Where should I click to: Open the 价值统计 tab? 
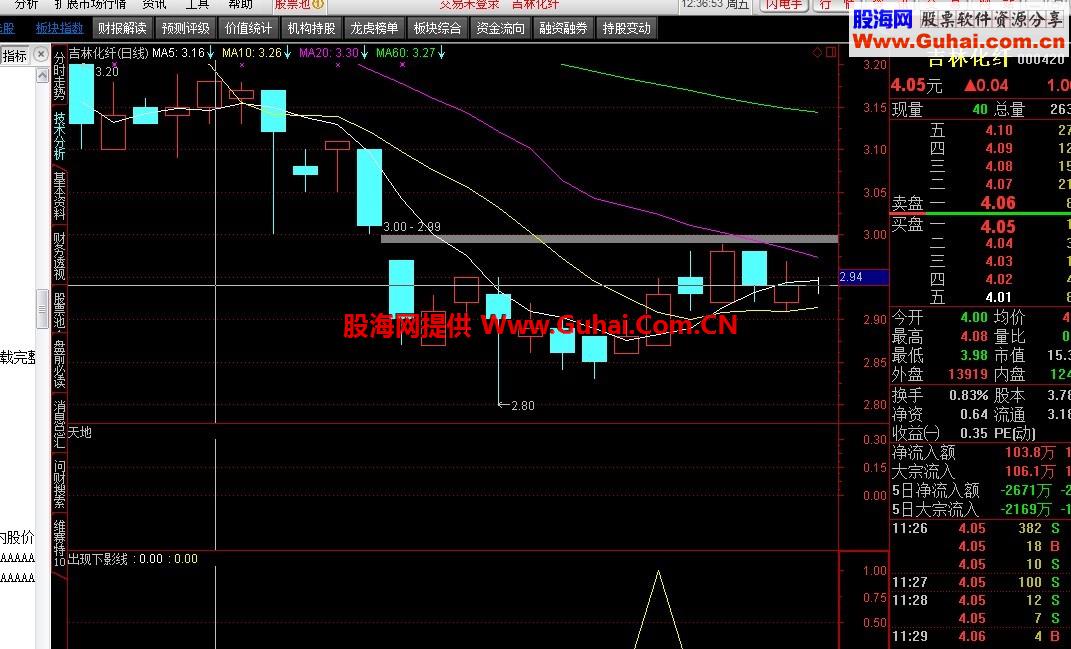pyautogui.click(x=248, y=28)
